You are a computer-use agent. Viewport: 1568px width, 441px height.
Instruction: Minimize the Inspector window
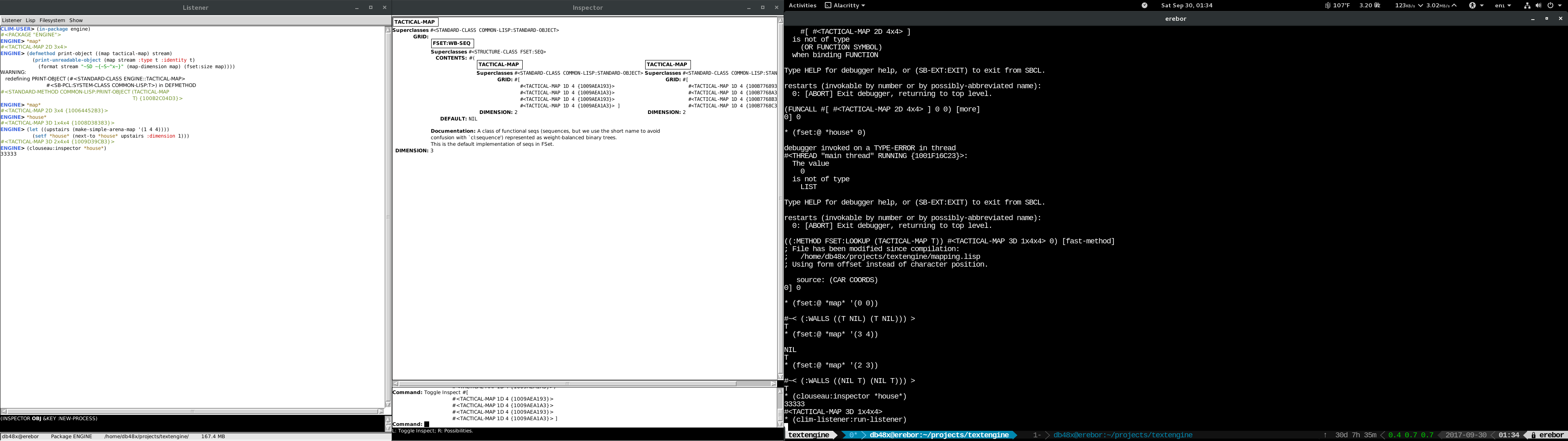coord(749,8)
